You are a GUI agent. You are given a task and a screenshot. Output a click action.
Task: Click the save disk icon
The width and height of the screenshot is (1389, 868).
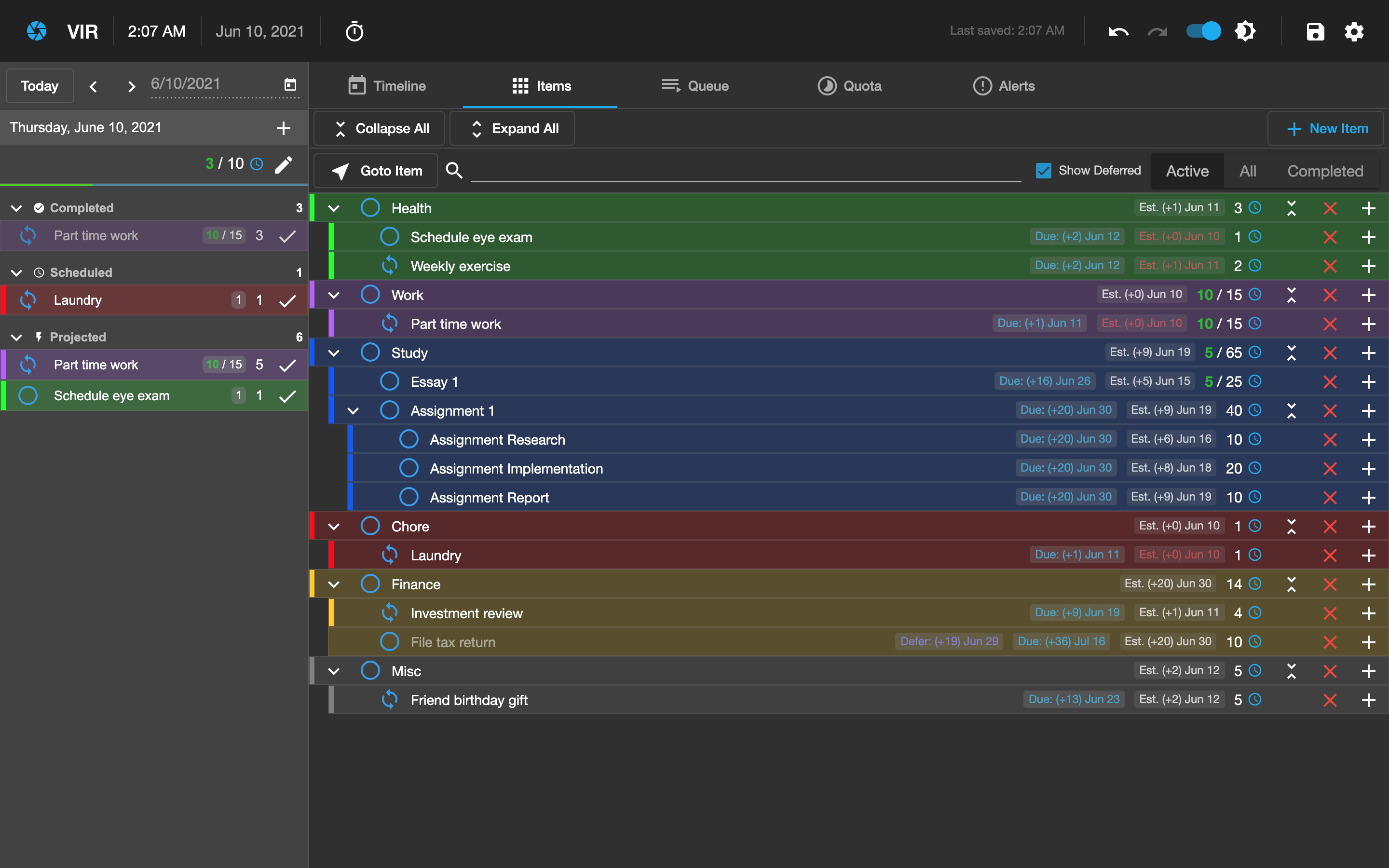coord(1315,31)
